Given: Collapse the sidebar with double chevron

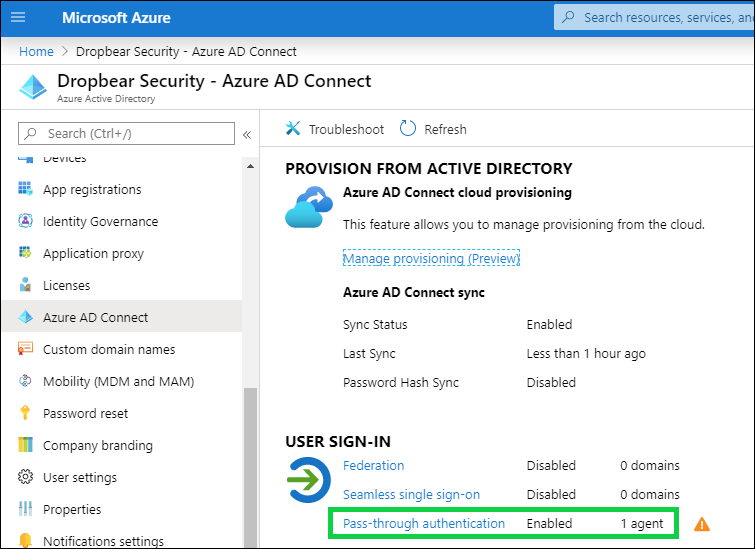Looking at the screenshot, I should [247, 134].
